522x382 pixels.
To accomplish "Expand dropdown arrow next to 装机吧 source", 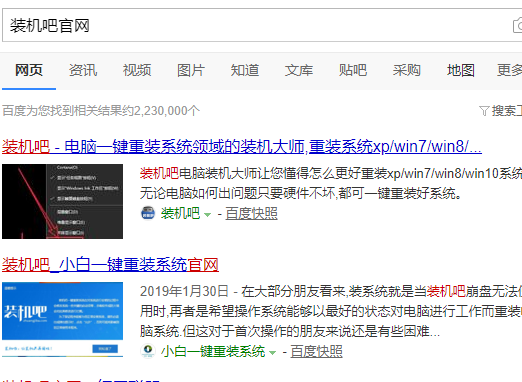I will click(207, 215).
